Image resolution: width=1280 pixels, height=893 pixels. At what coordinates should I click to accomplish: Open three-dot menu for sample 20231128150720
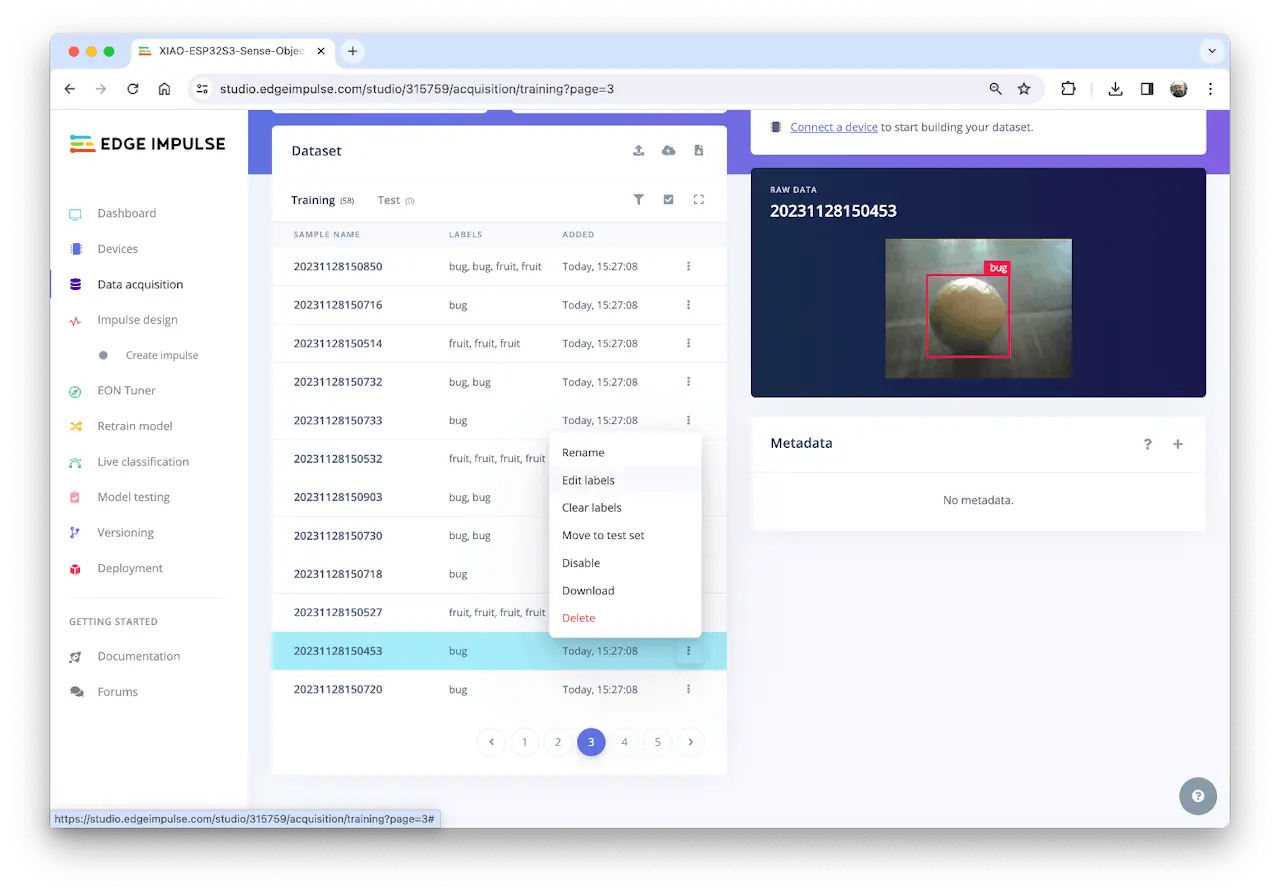(x=688, y=689)
